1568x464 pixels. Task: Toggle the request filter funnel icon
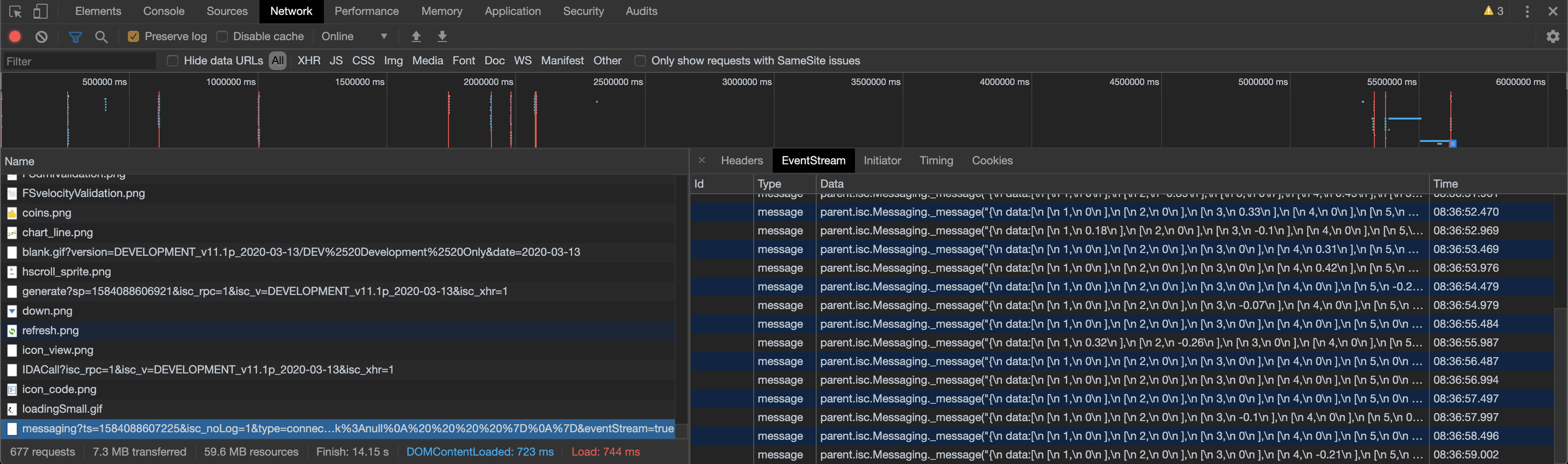(x=75, y=36)
